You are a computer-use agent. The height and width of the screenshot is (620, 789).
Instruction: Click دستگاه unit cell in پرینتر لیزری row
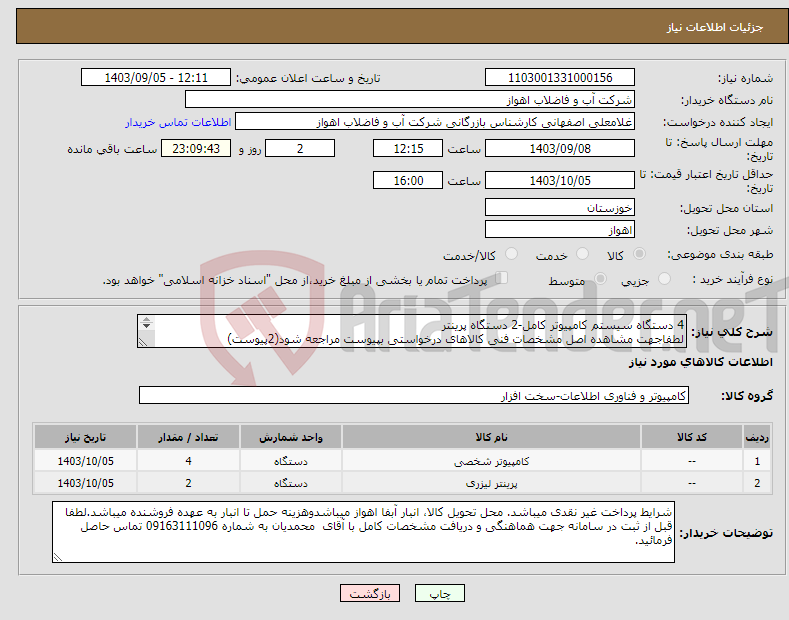coord(291,483)
